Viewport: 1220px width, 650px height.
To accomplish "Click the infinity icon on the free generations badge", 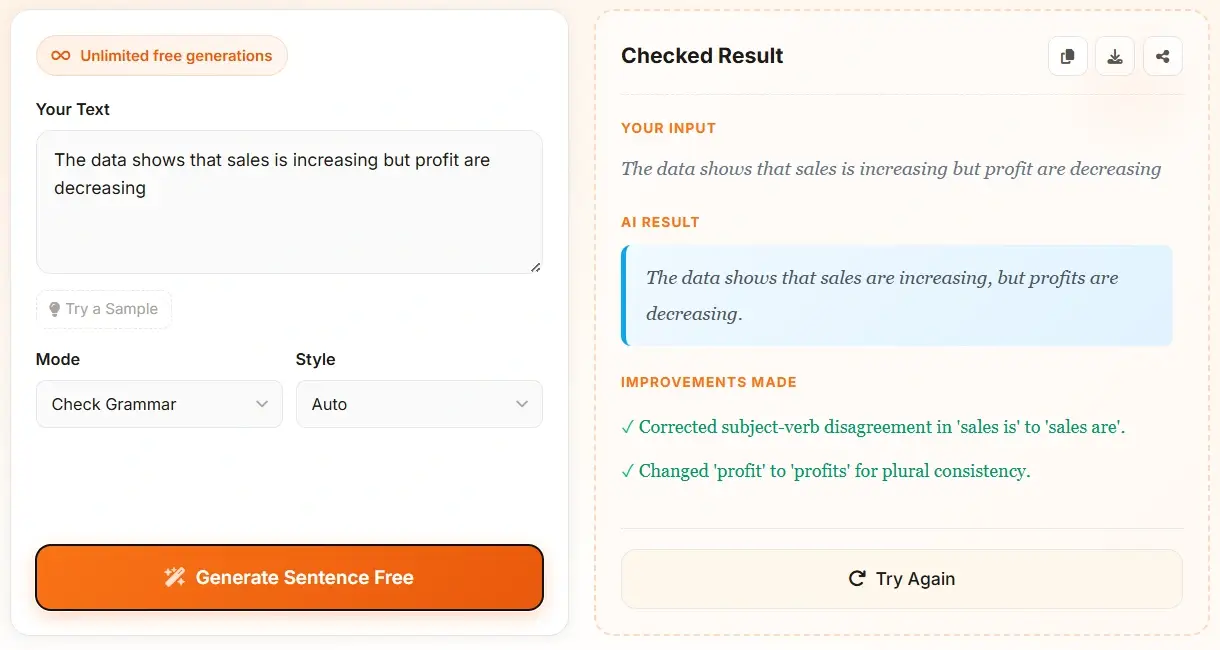I will click(x=61, y=56).
